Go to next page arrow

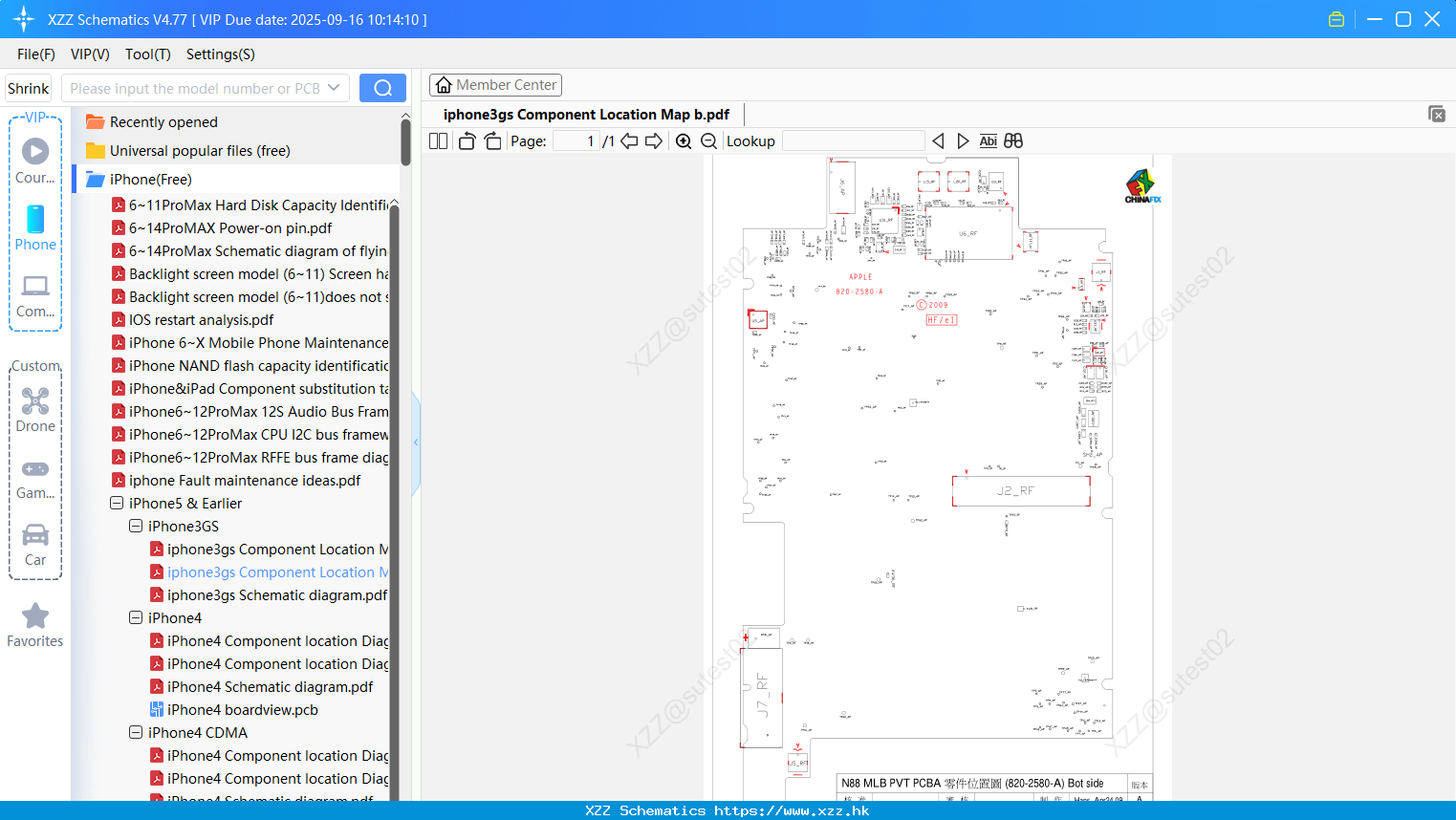click(x=654, y=141)
